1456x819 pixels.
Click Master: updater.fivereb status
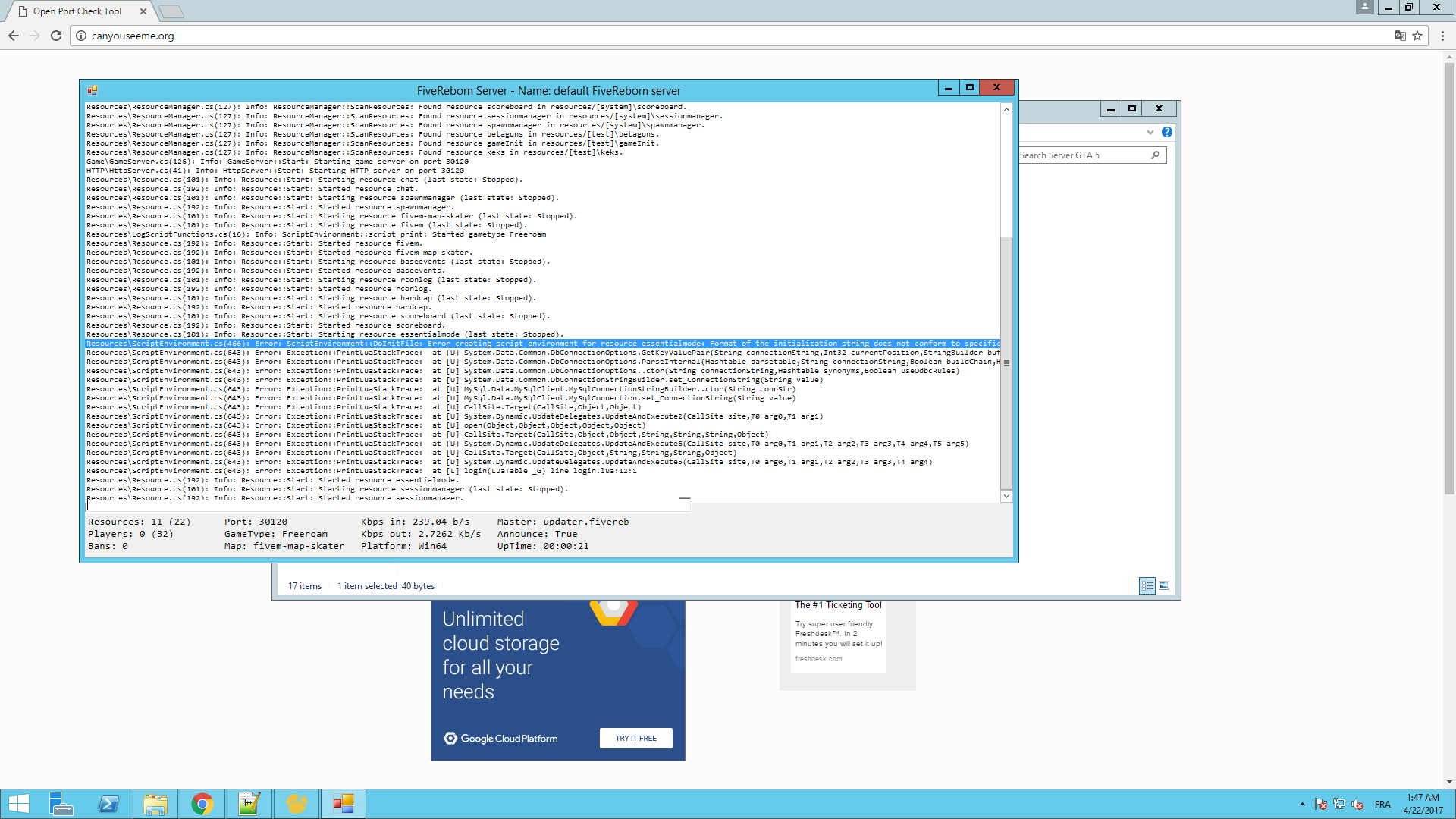[x=563, y=522]
